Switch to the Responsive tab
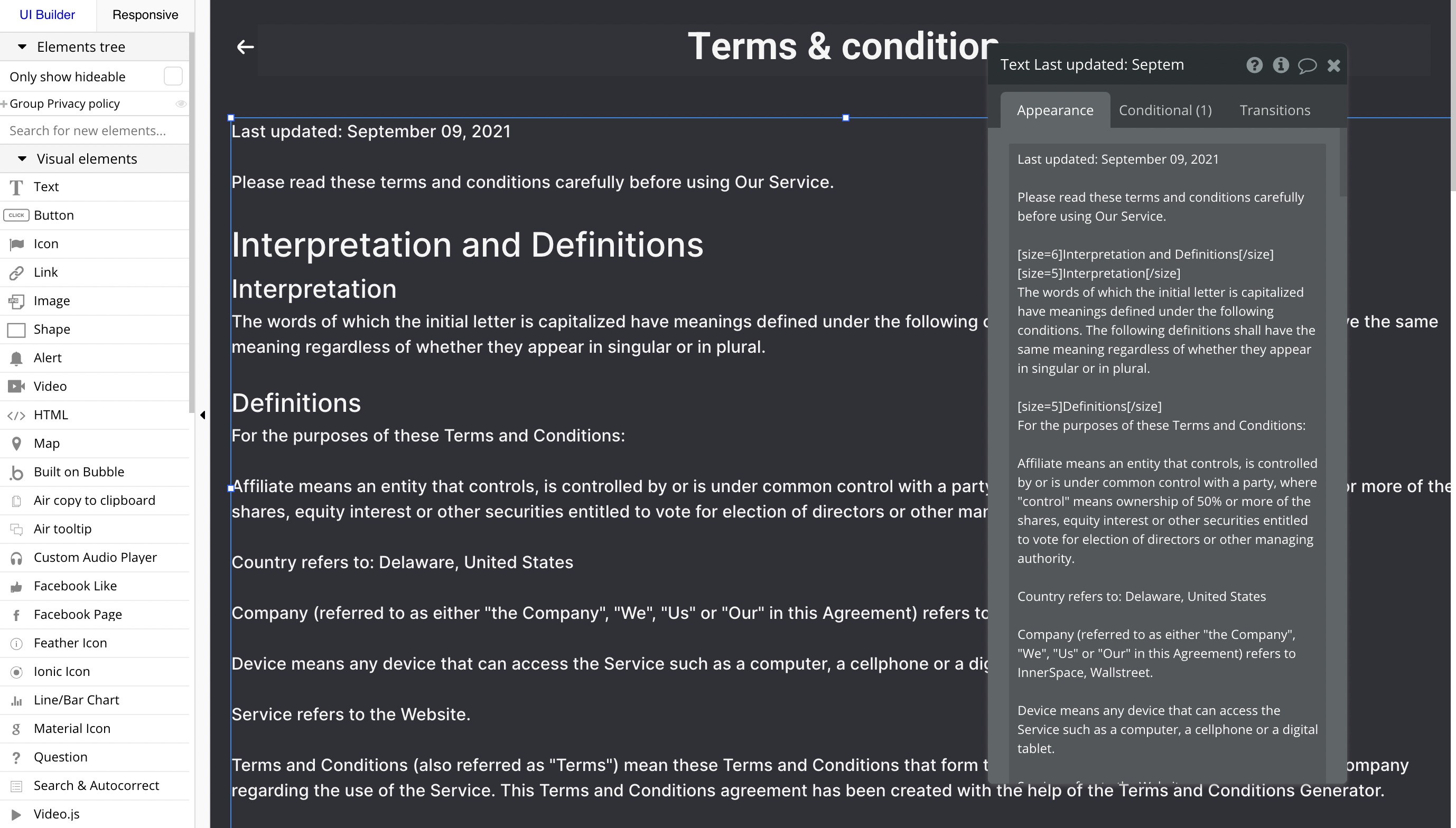1456x828 pixels. (x=145, y=15)
